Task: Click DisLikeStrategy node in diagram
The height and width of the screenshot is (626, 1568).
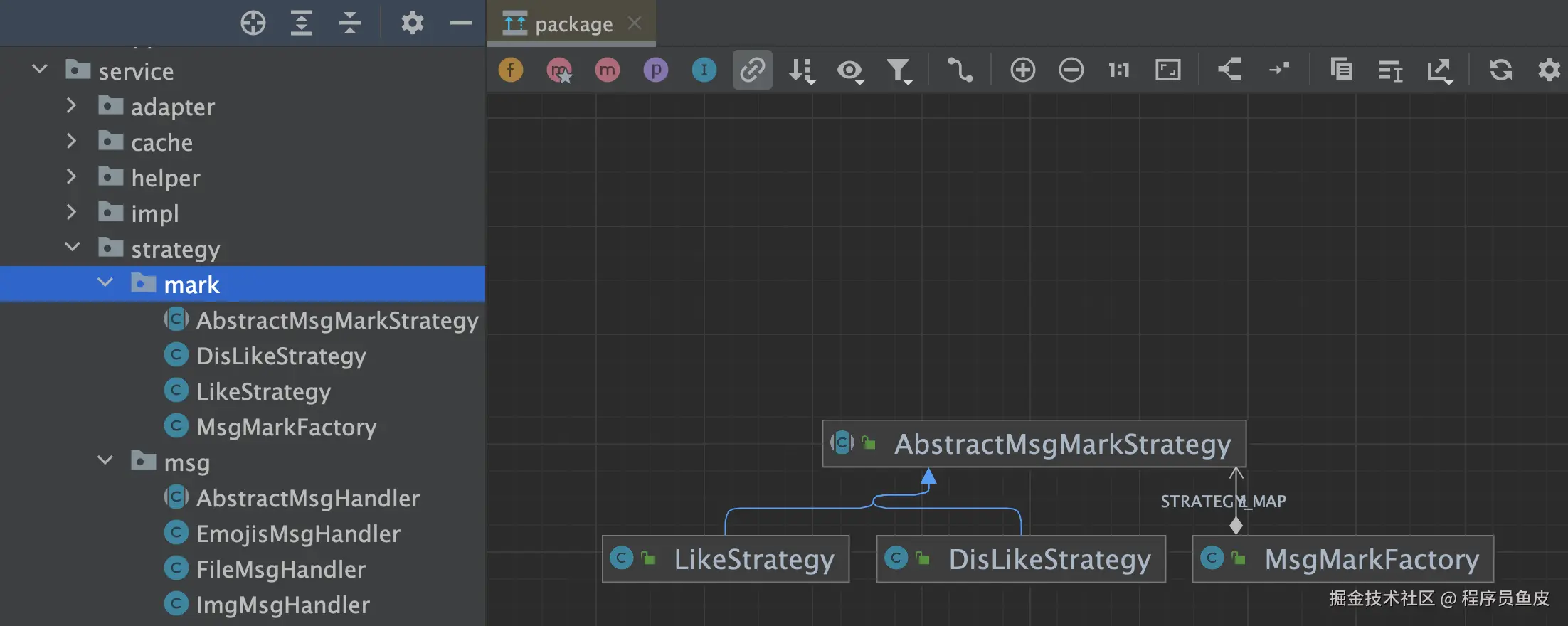Action: (1021, 559)
